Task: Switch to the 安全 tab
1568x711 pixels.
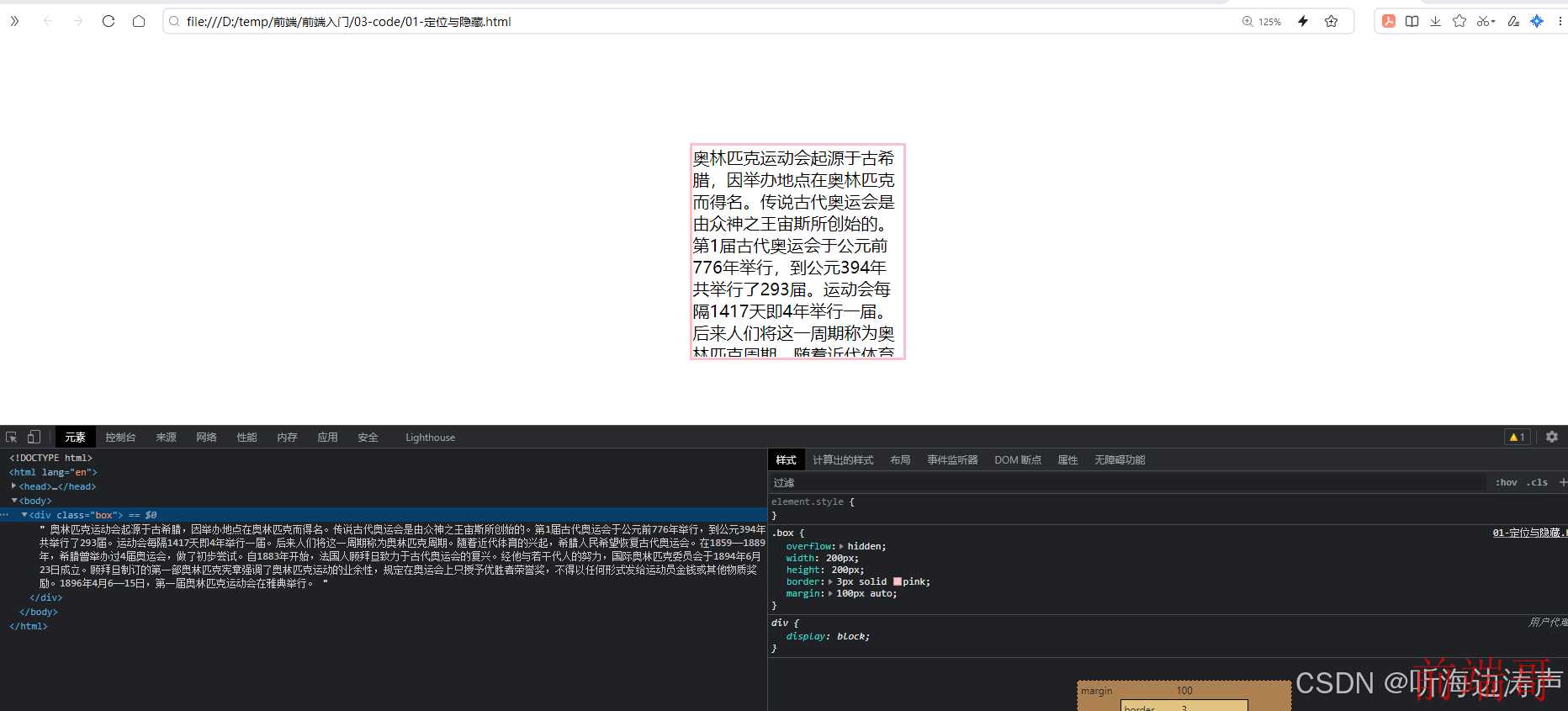Action: (368, 438)
